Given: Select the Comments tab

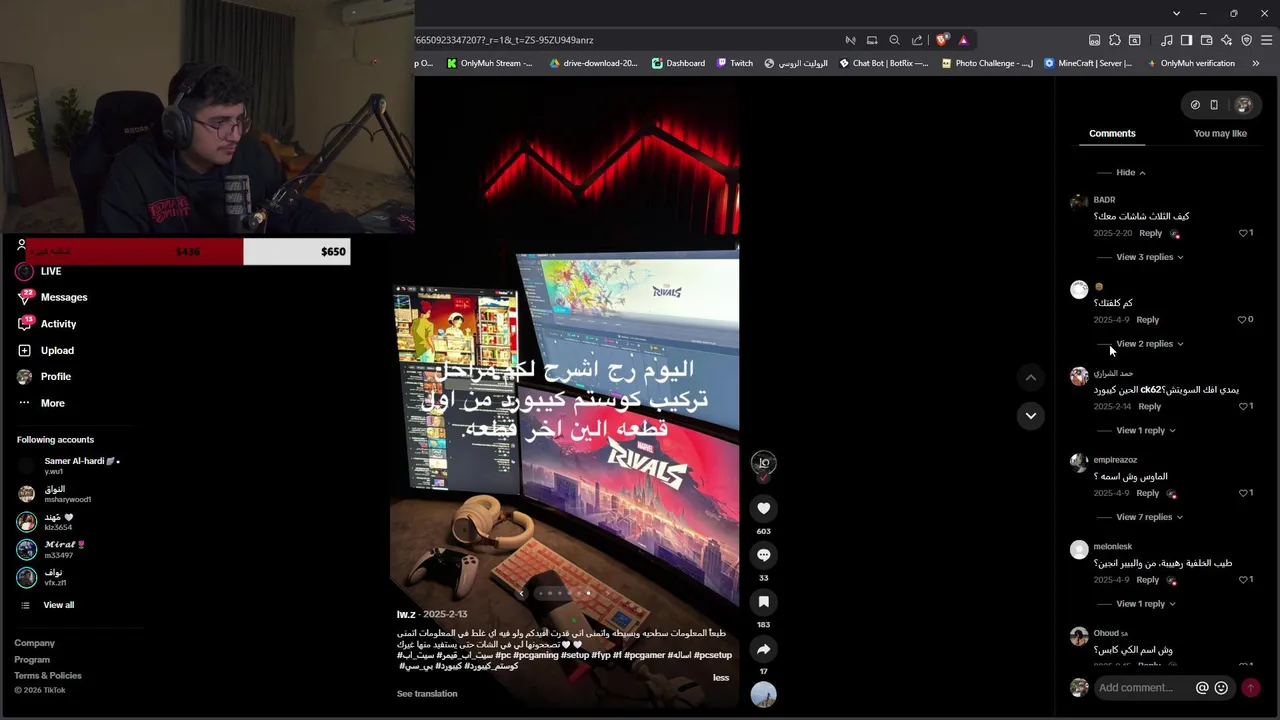Looking at the screenshot, I should click(1112, 133).
